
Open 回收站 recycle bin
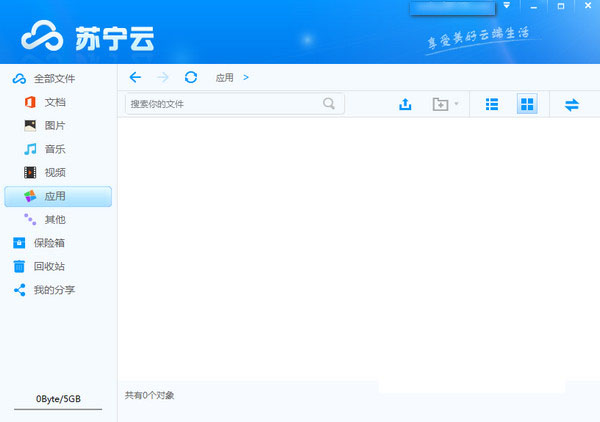[x=48, y=267]
